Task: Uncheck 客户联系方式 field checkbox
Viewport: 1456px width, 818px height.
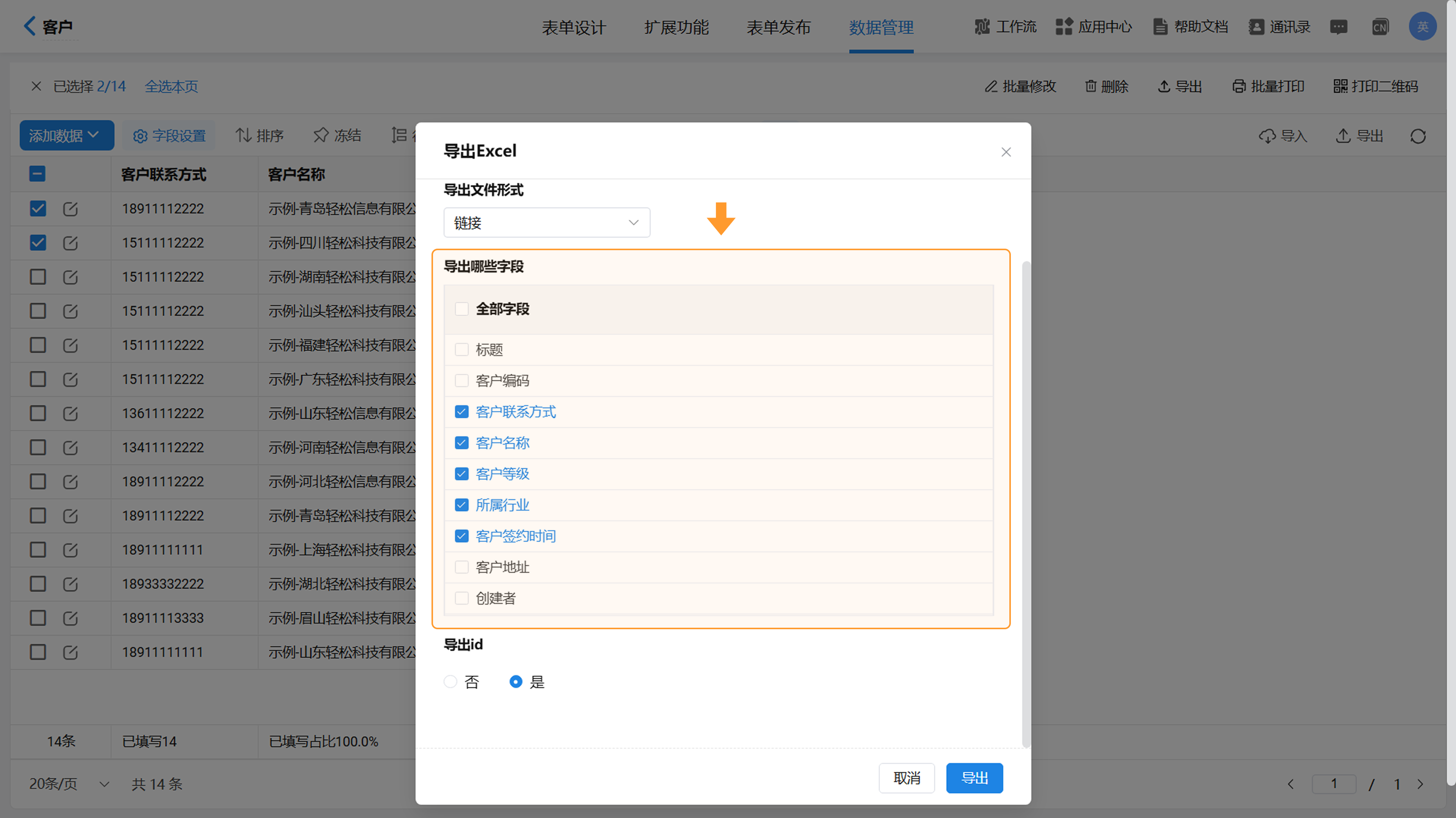Action: (x=462, y=412)
